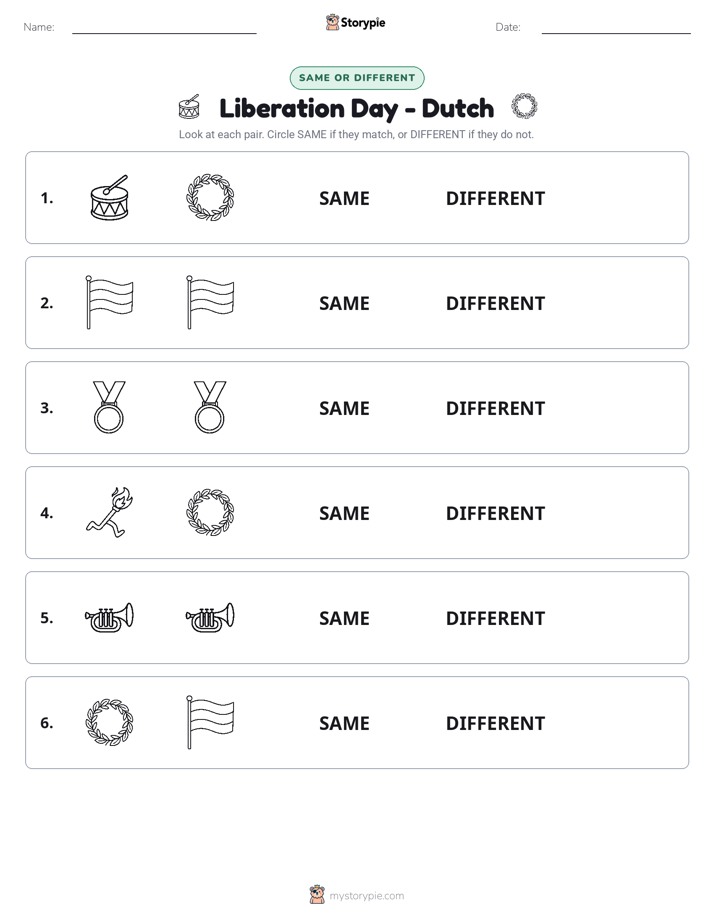This screenshot has height=924, width=714.
Task: Choose SAME for row 5
Action: 344,618
